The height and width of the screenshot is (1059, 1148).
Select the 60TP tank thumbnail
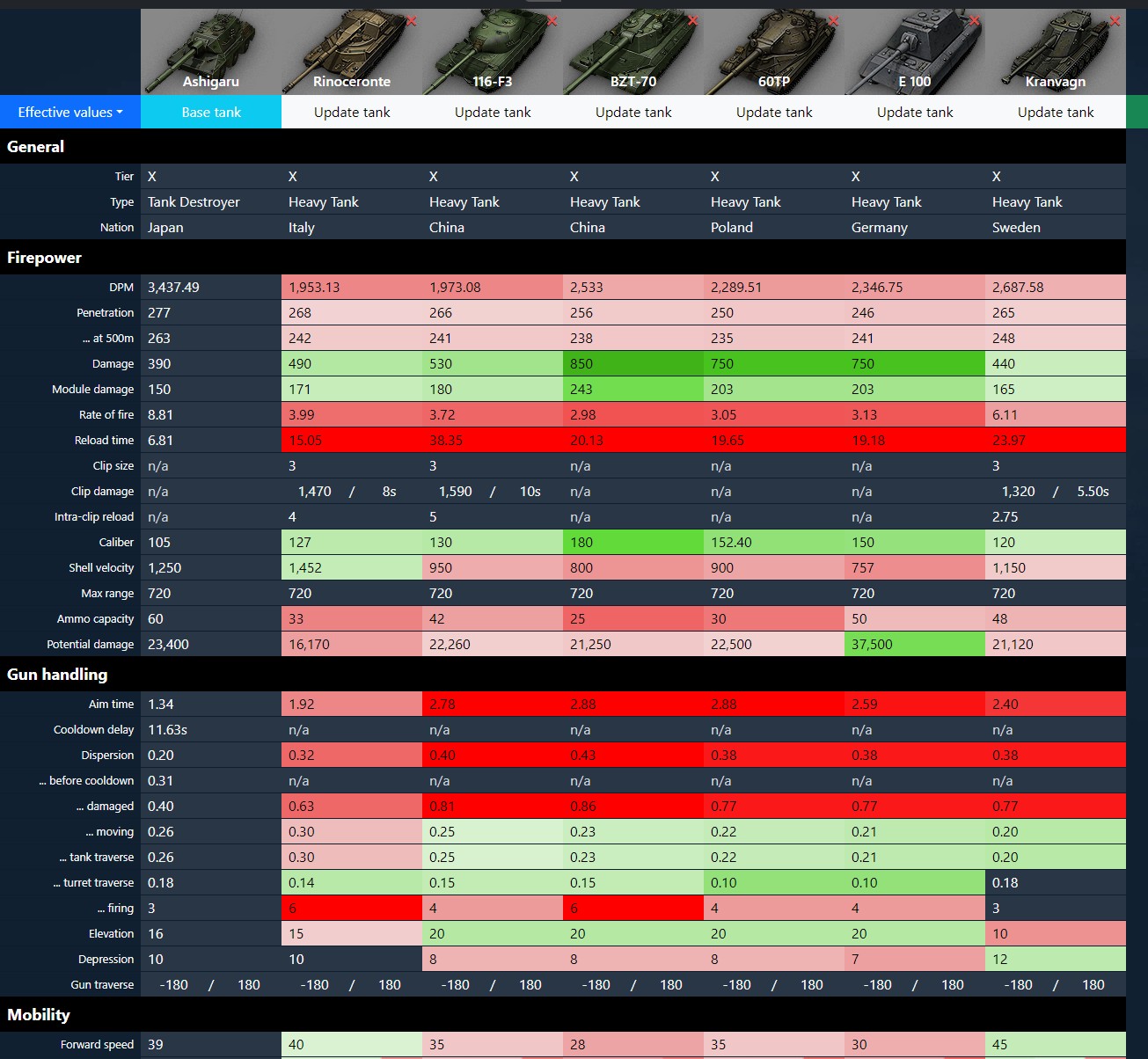(774, 52)
